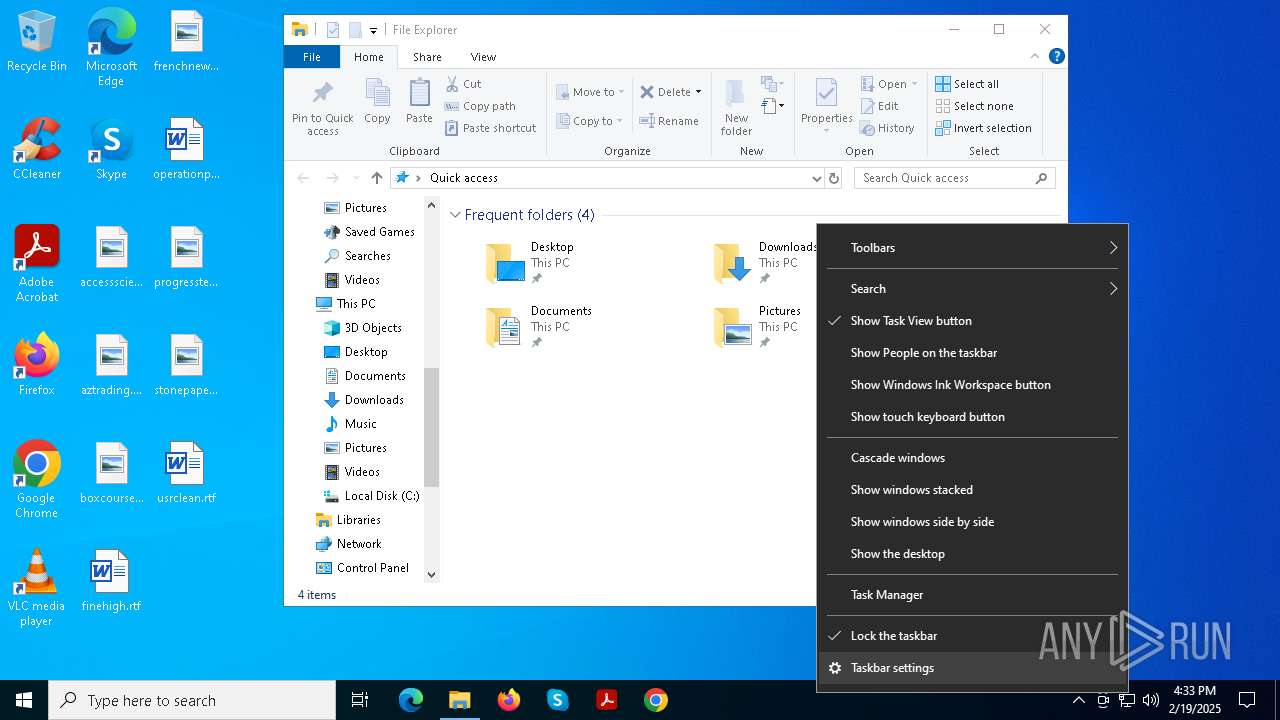Open Taskbar settings menu item

click(x=972, y=668)
